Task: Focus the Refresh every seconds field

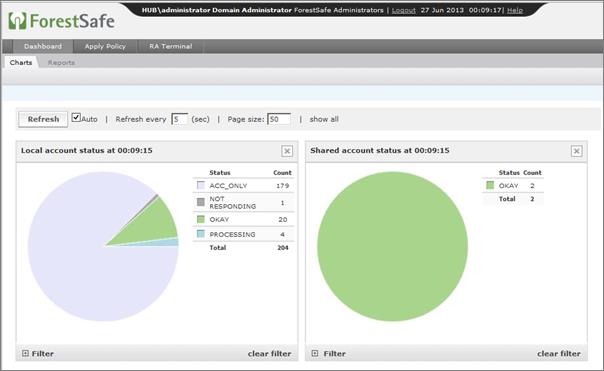Action: click(180, 119)
